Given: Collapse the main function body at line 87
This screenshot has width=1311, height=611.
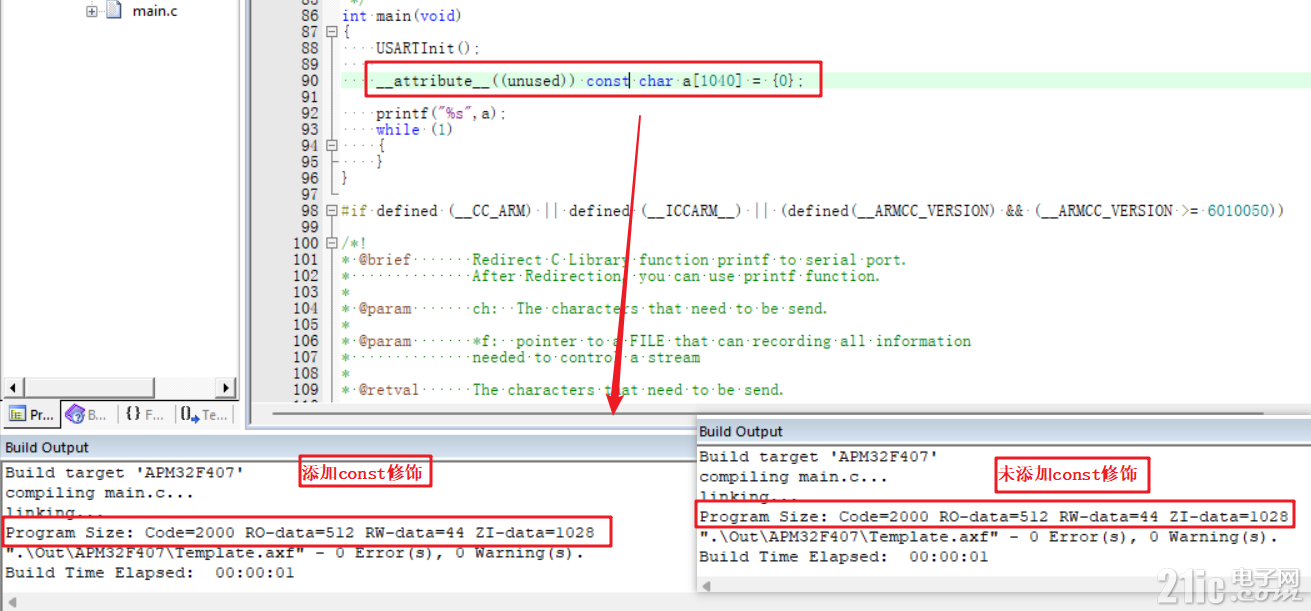Looking at the screenshot, I should tap(332, 33).
